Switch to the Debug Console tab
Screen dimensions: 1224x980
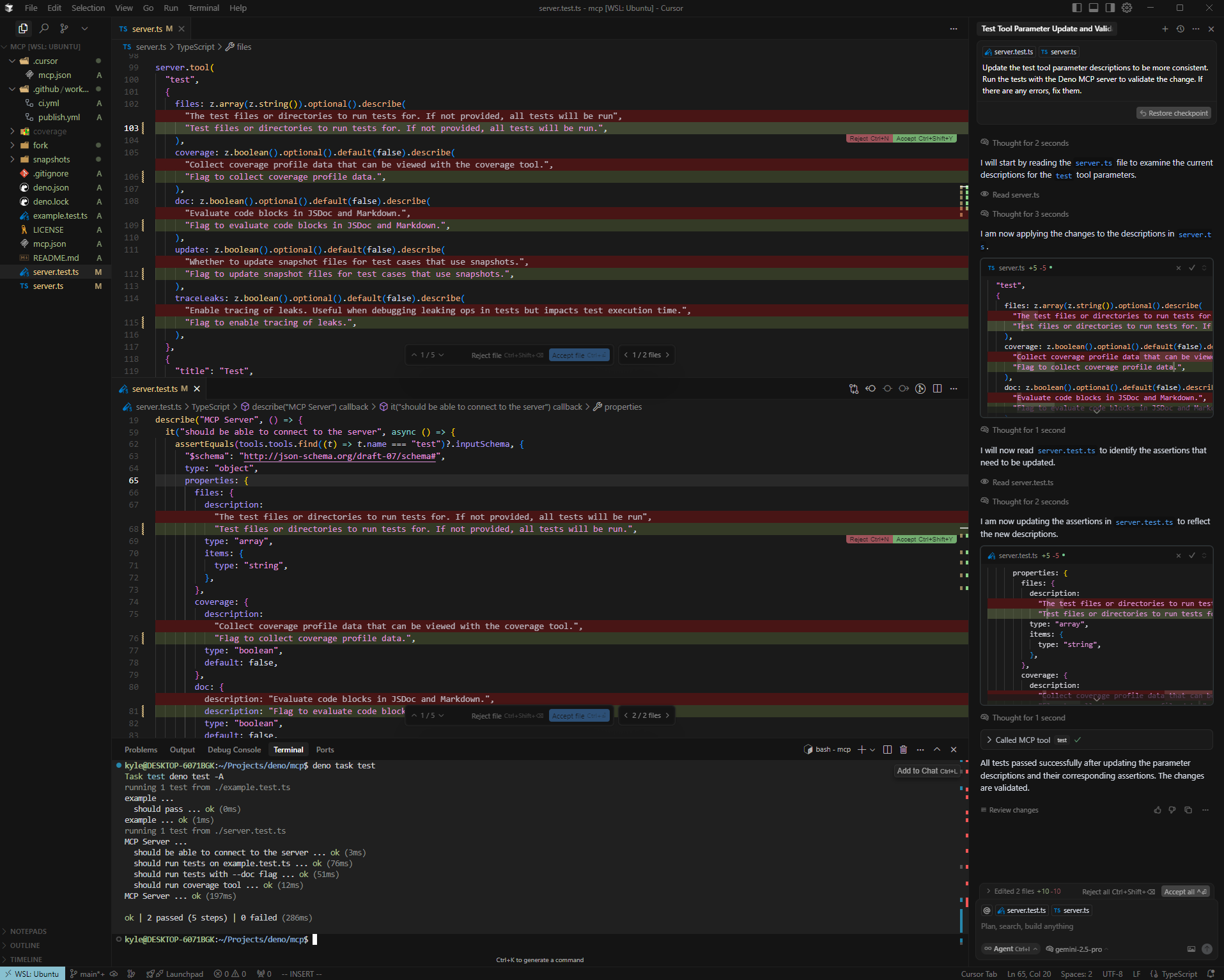pos(234,749)
